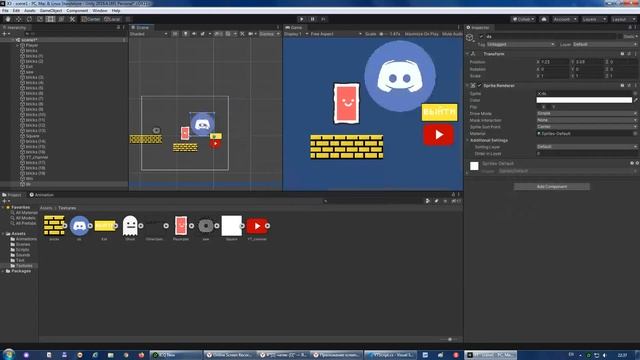Select YT_channel object in Hierarchy
This screenshot has height=360, width=640.
pyautogui.click(x=37, y=157)
